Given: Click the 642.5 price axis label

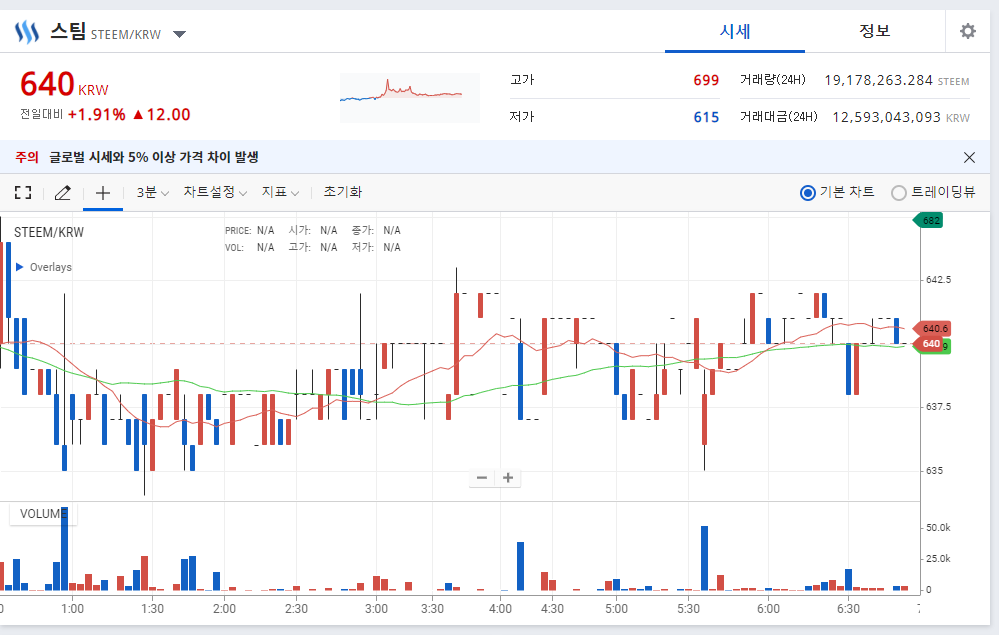Looking at the screenshot, I should 938,280.
